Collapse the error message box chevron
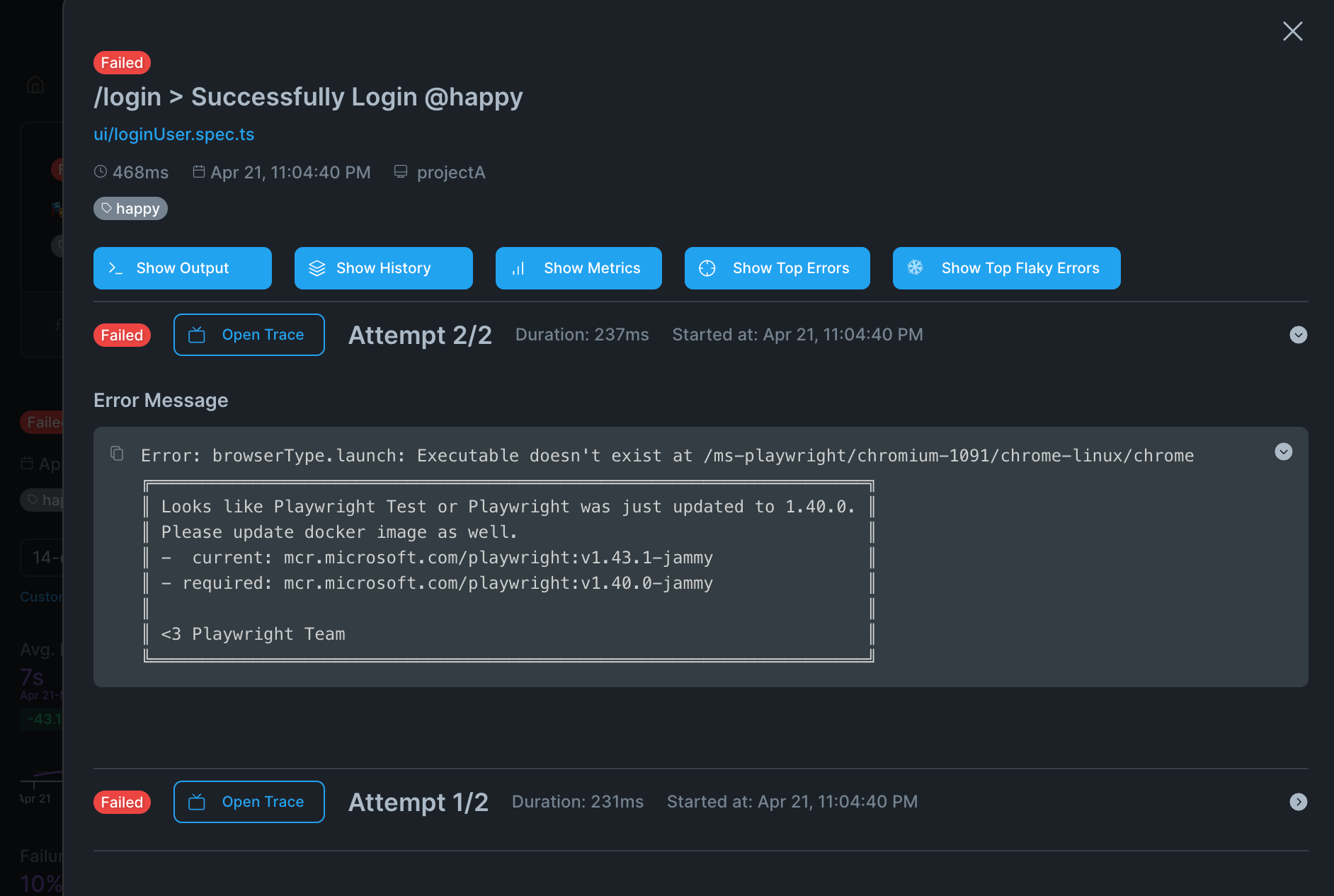This screenshot has height=896, width=1334. click(1284, 452)
